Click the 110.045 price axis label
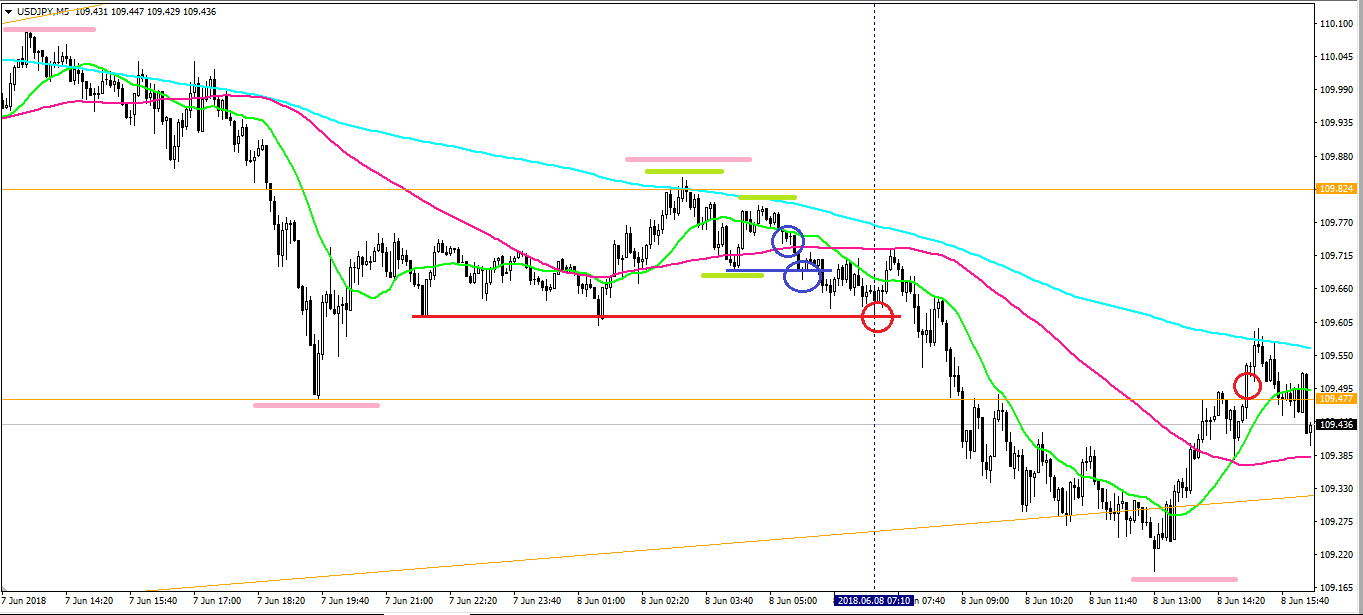Viewport: 1363px width, 615px height. 1336,57
